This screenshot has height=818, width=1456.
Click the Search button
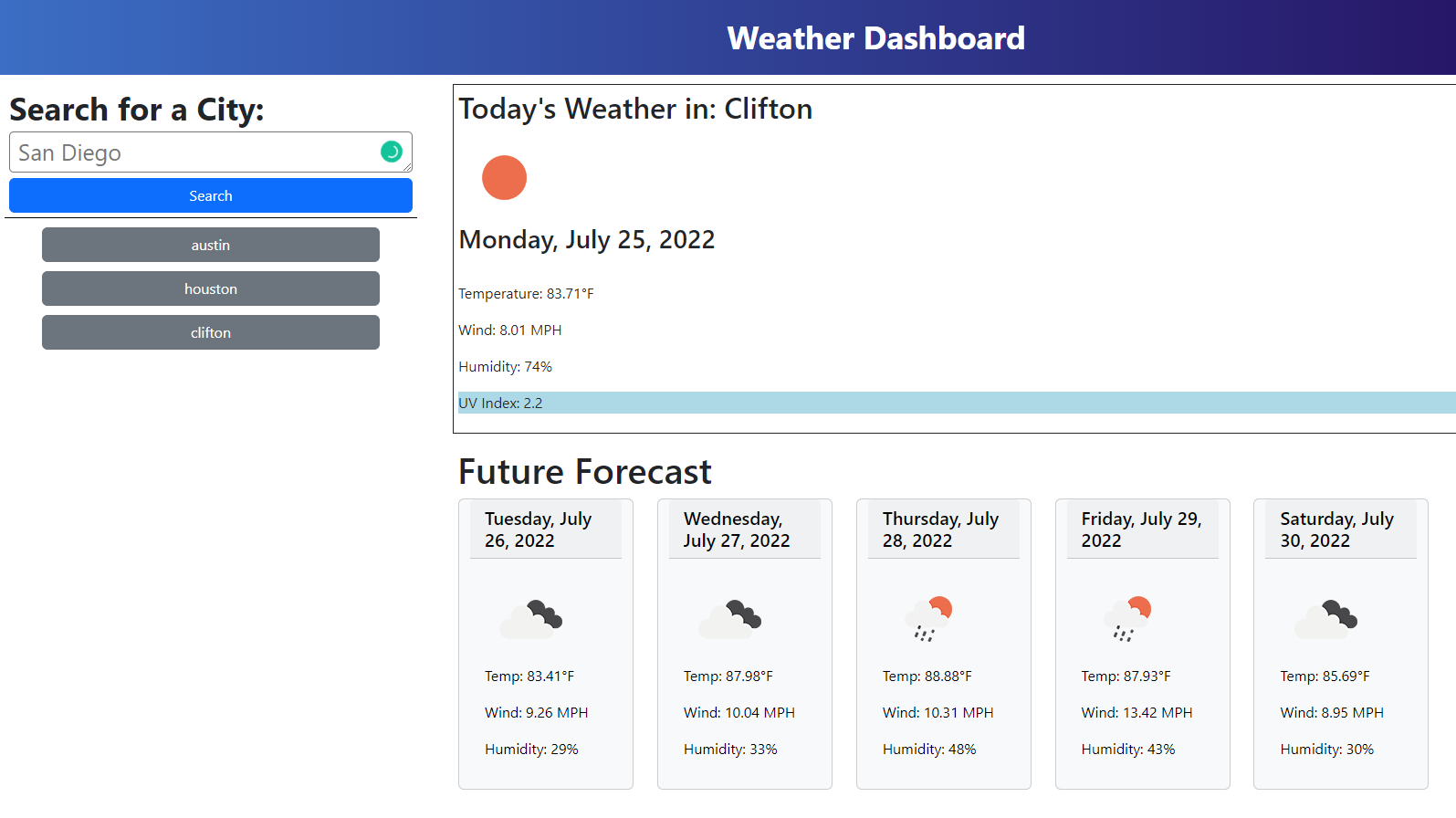(210, 195)
